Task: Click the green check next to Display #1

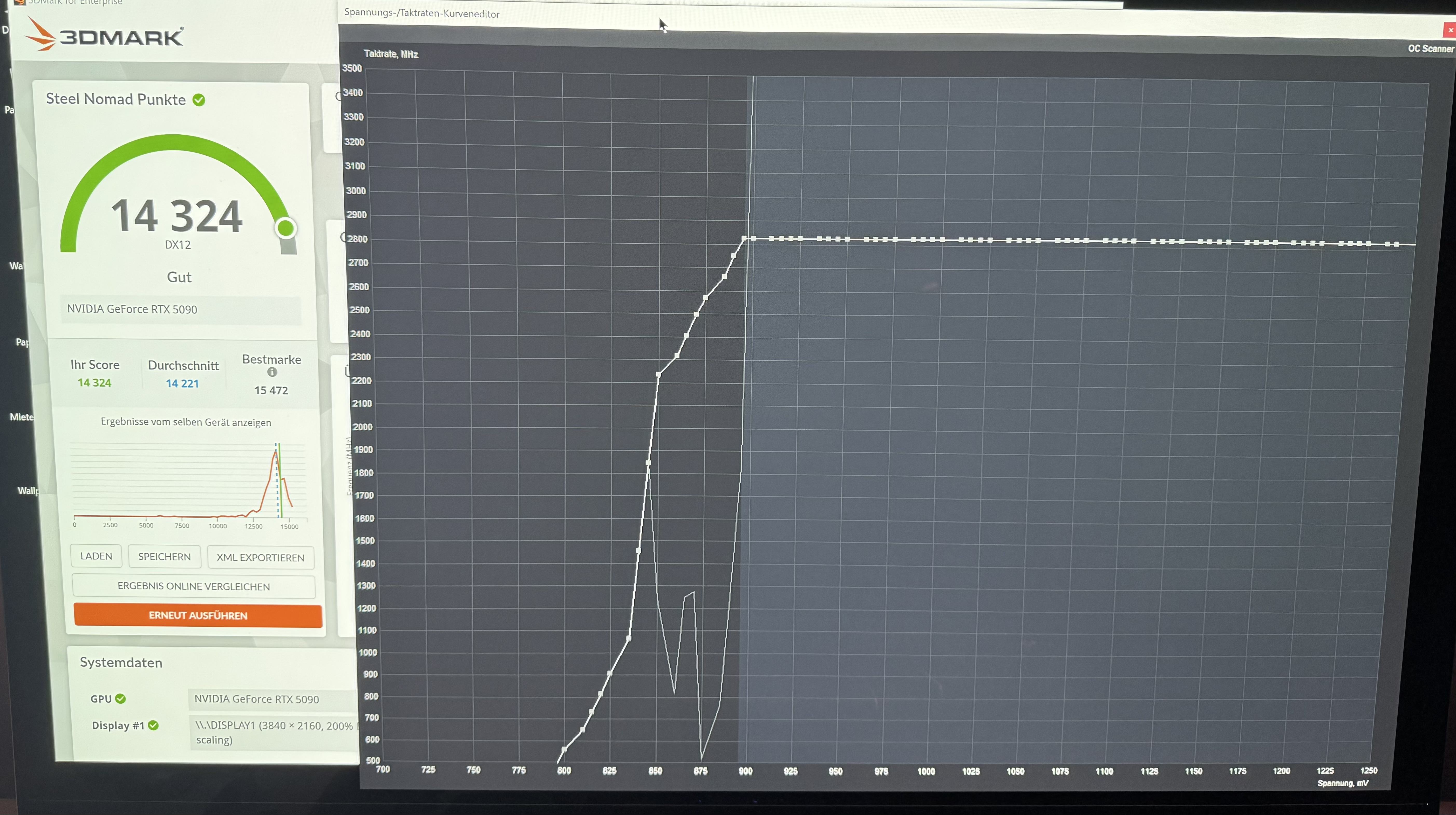Action: (153, 725)
